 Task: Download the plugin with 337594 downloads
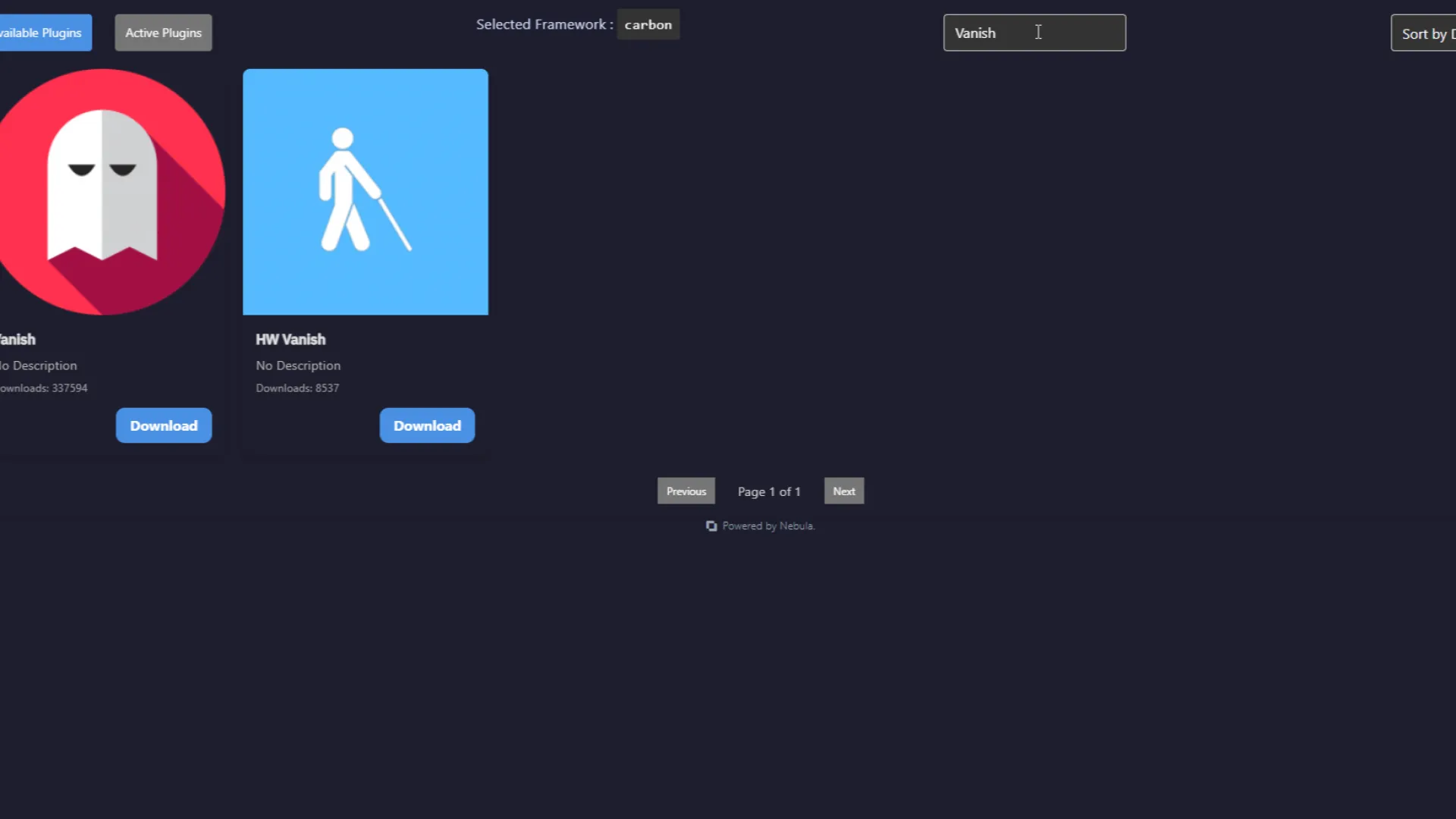click(x=163, y=425)
